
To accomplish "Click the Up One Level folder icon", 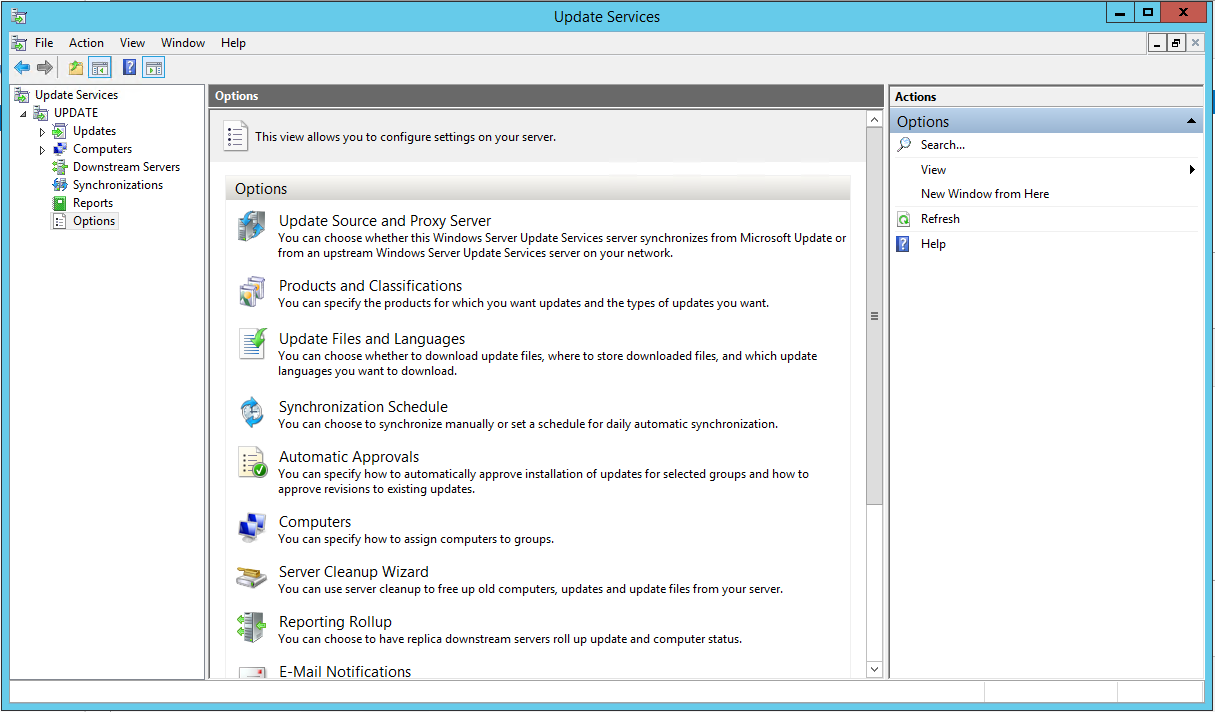I will pos(76,68).
